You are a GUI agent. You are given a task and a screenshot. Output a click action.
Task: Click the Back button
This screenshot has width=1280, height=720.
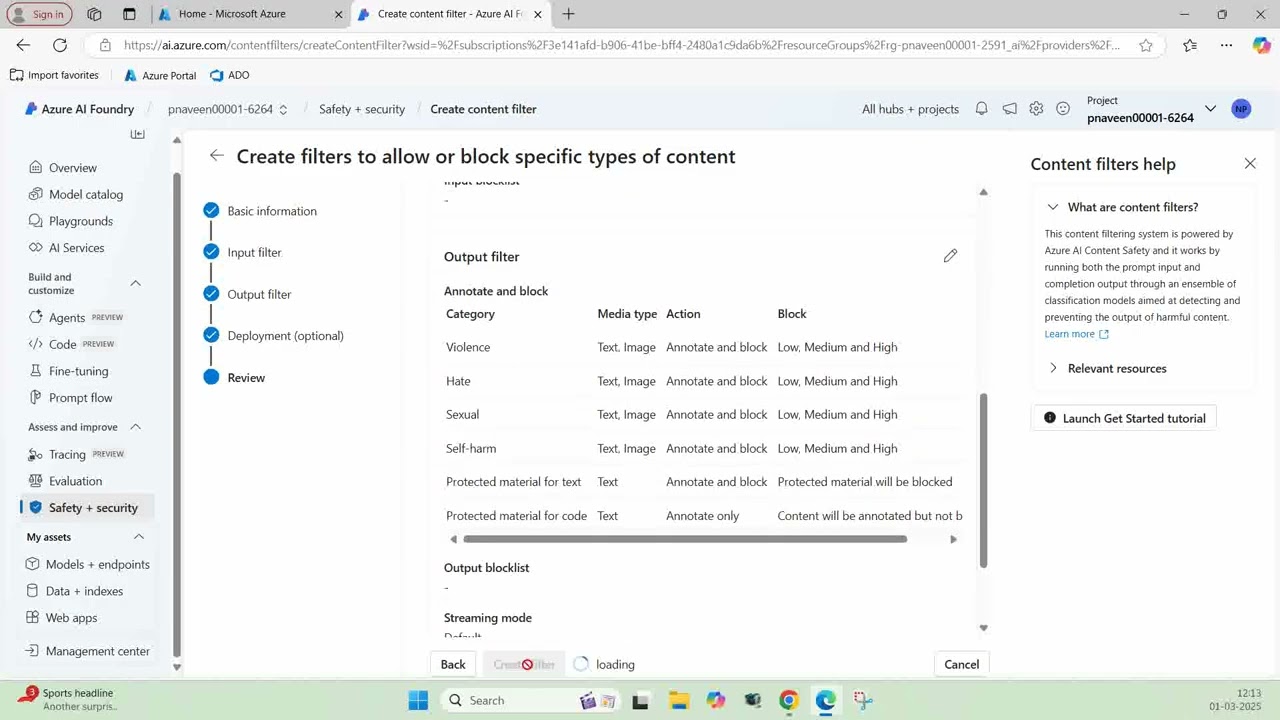pos(453,664)
